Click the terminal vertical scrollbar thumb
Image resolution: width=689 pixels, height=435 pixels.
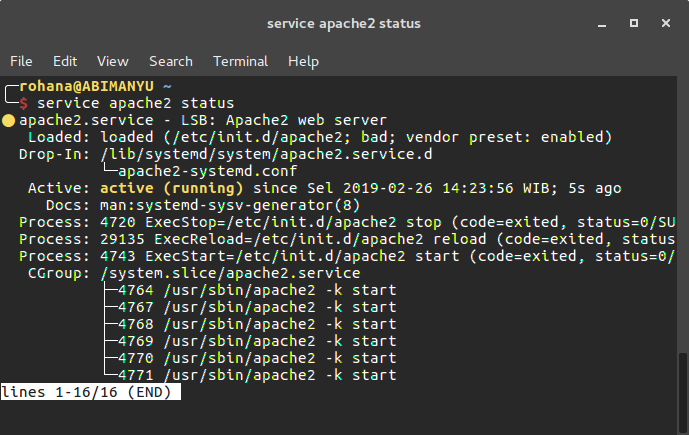click(682, 392)
